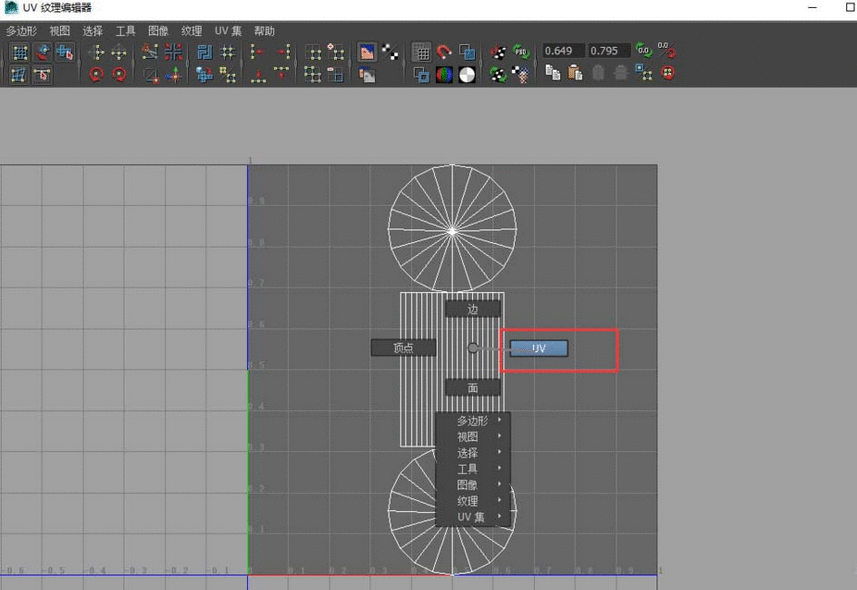Toggle the checkered tiles display

pyautogui.click(x=390, y=53)
